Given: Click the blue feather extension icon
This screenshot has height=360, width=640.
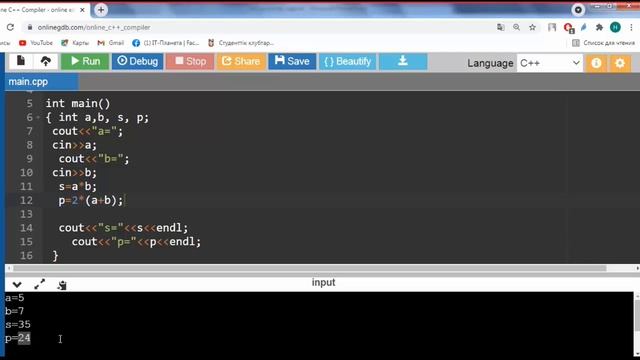Looking at the screenshot, I should (584, 27).
